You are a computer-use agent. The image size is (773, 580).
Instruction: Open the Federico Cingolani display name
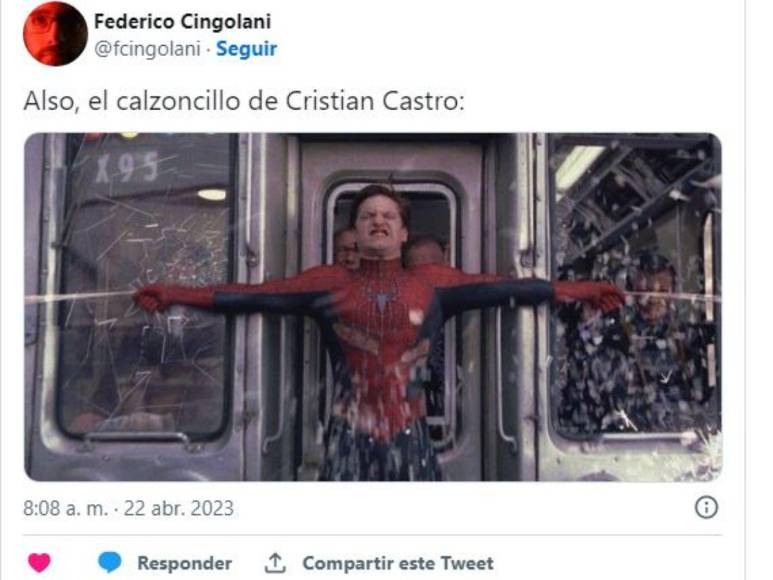[x=182, y=21]
